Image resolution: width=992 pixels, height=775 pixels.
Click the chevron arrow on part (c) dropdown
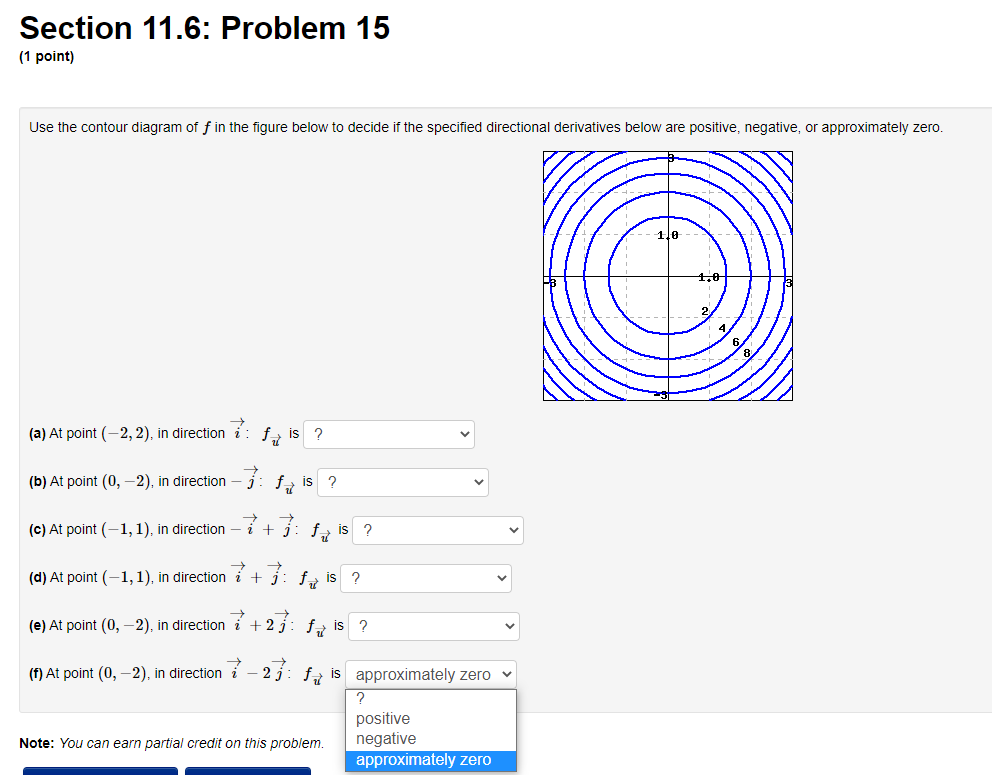[x=512, y=530]
